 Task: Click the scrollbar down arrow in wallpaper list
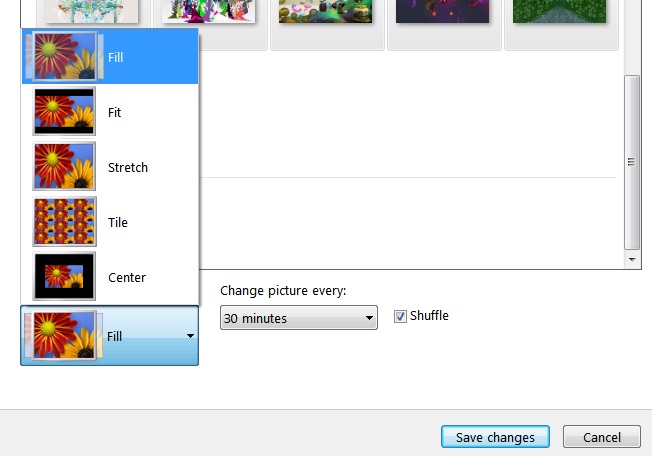coord(631,259)
